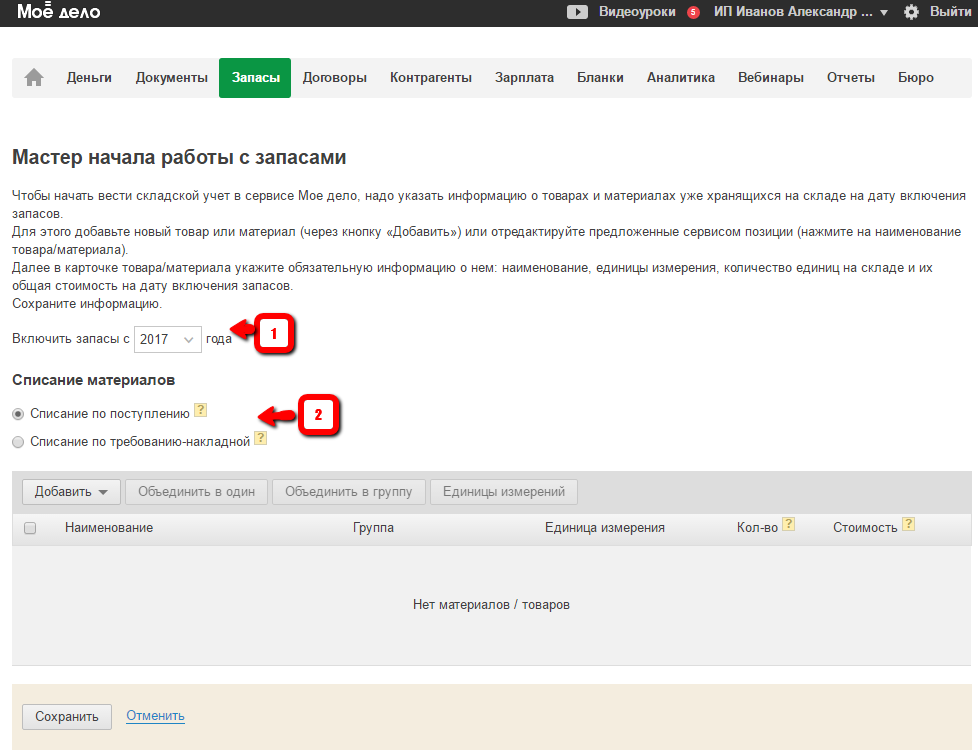978x751 pixels.
Task: Click help icon beside Списание по поступлению
Action: point(201,410)
